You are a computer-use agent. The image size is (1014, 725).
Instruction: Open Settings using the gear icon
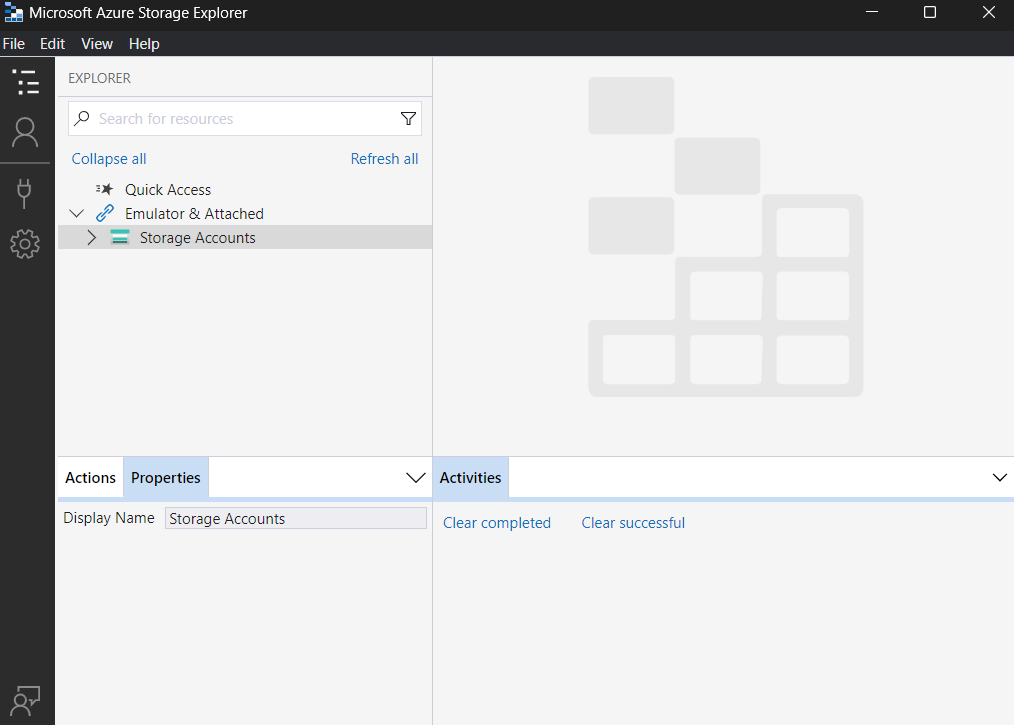pyautogui.click(x=26, y=243)
